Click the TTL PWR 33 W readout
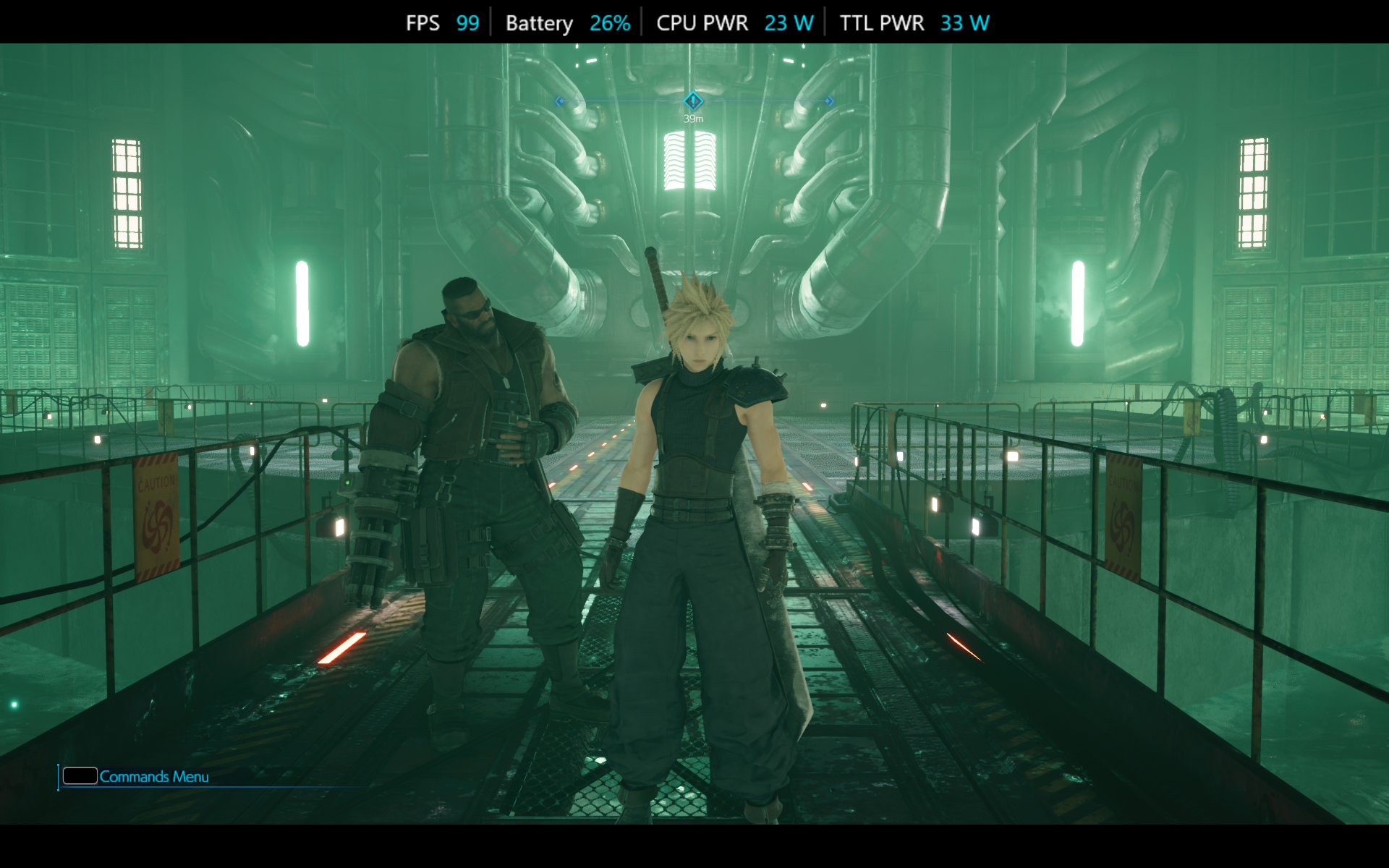Viewport: 1389px width, 868px height. point(914,23)
